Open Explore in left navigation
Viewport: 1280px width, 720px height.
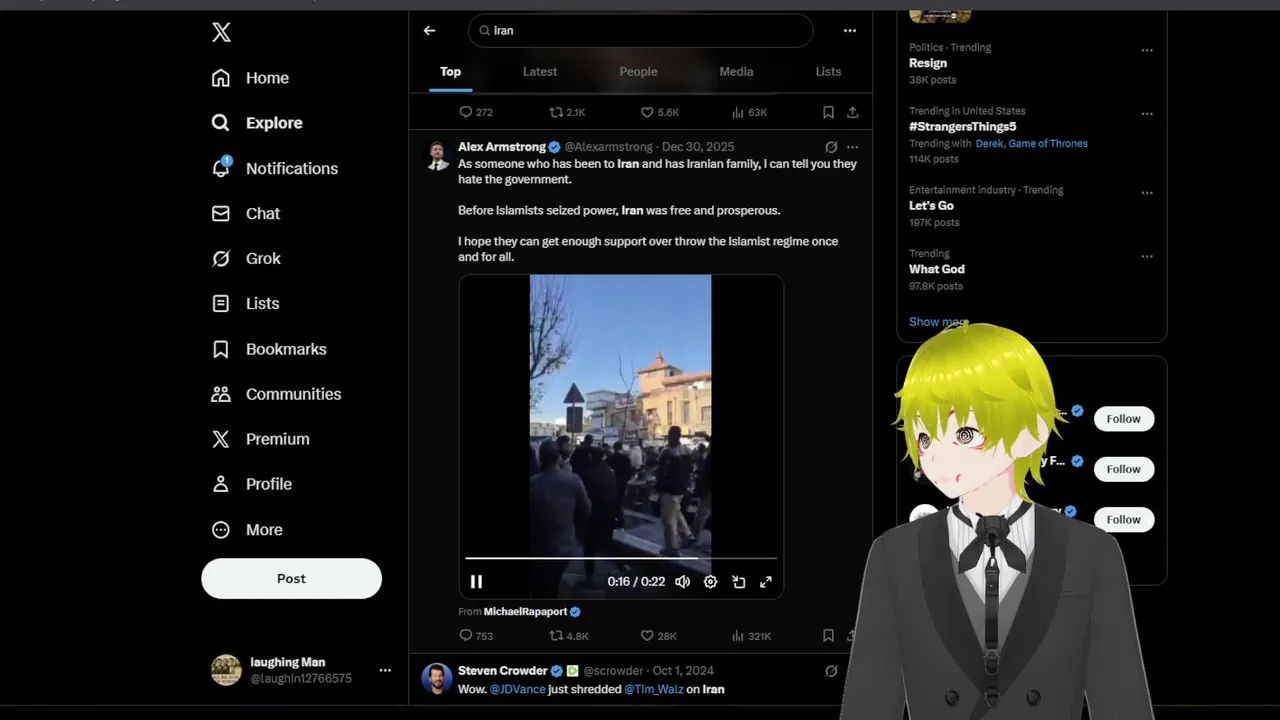(256, 123)
